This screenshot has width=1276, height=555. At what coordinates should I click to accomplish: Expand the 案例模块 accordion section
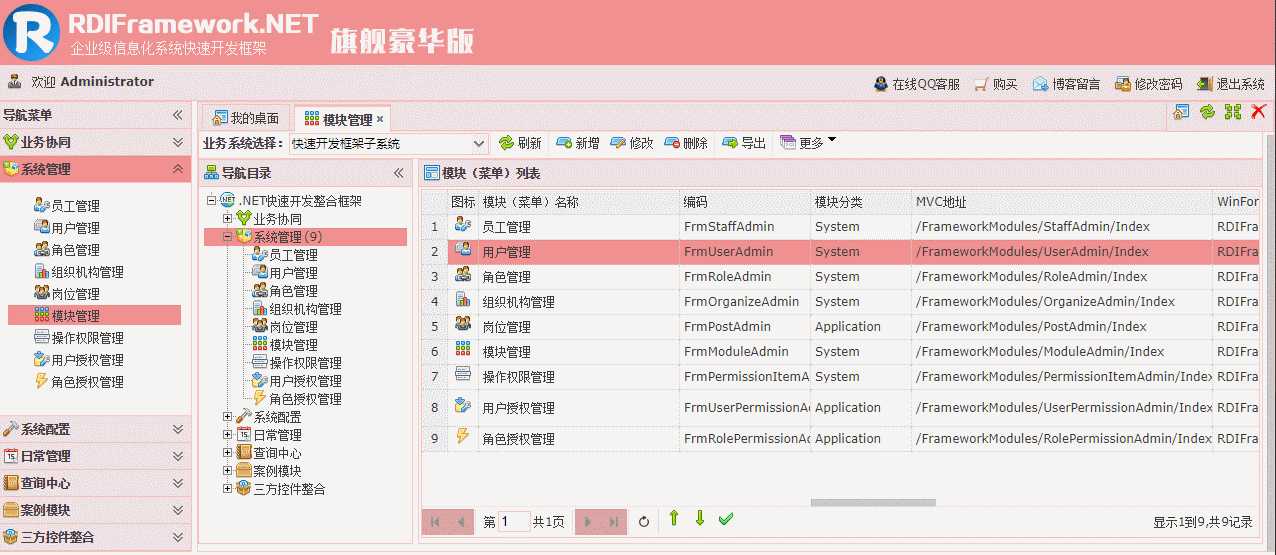pos(95,510)
